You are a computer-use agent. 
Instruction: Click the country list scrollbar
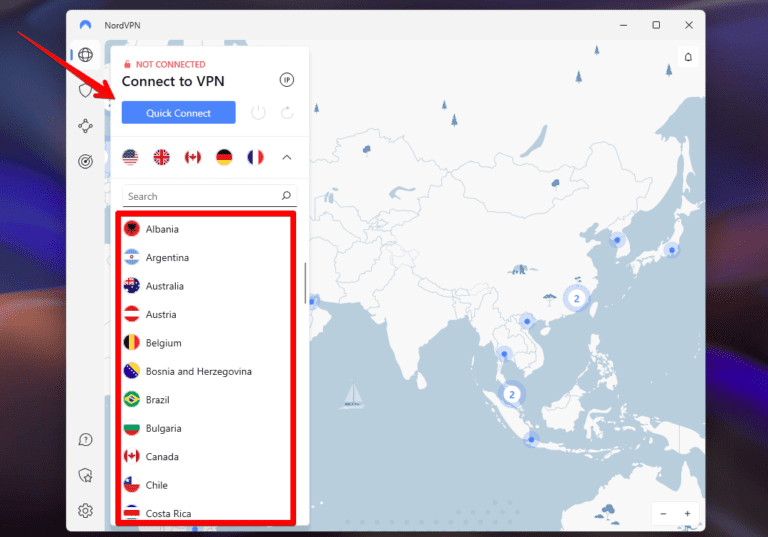[305, 283]
